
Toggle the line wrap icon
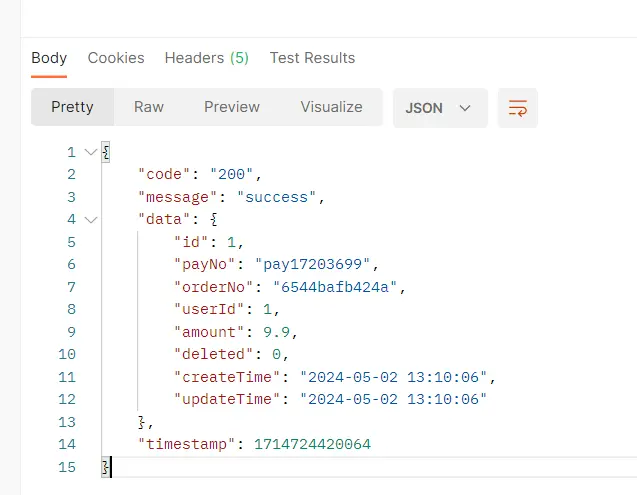pyautogui.click(x=517, y=108)
